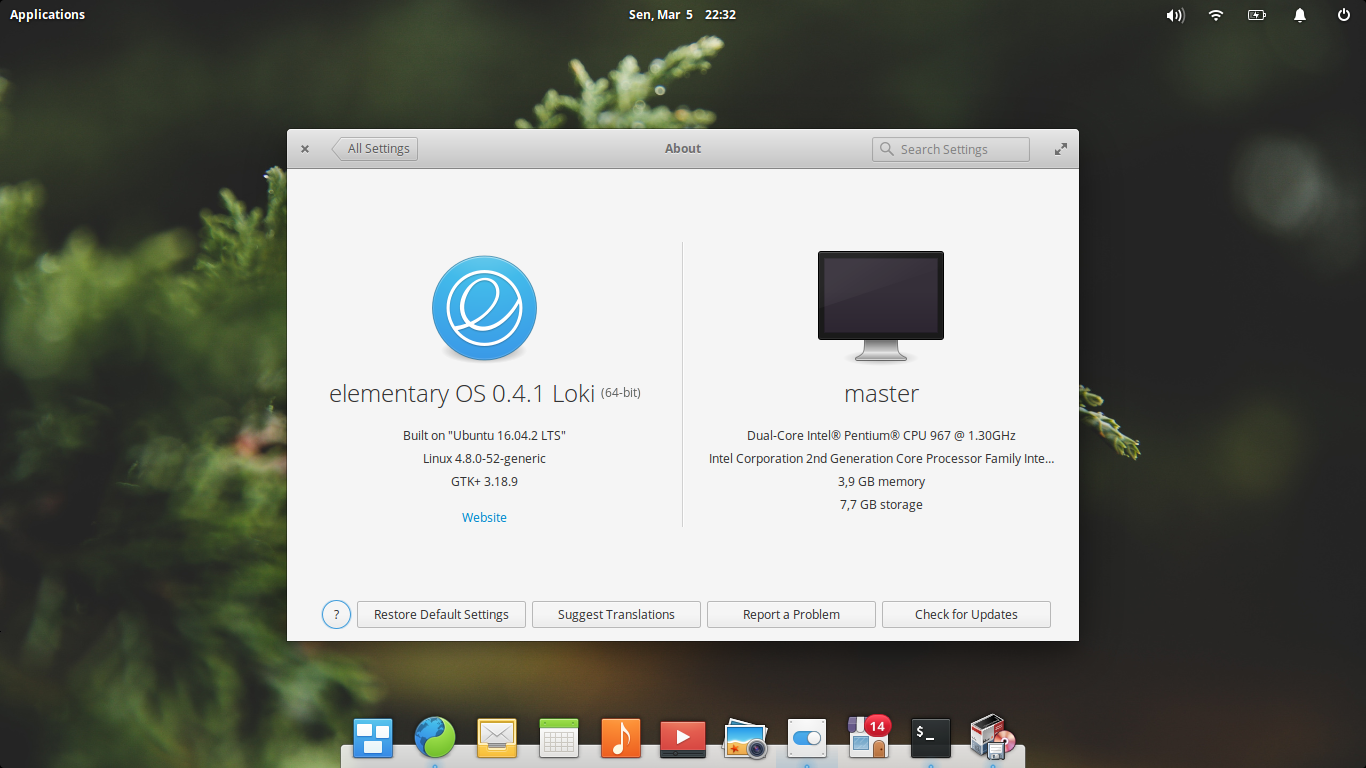Open AppCenter showing 14 updates
The width and height of the screenshot is (1366, 768).
click(866, 740)
